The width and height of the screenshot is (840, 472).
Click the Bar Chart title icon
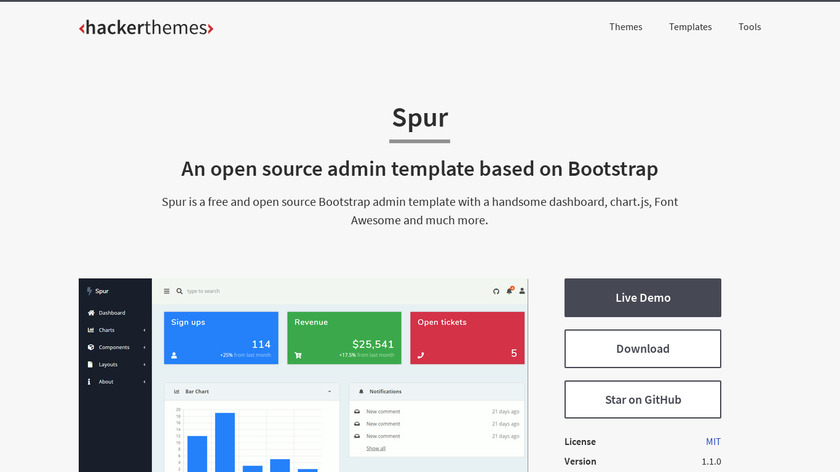[x=177, y=392]
